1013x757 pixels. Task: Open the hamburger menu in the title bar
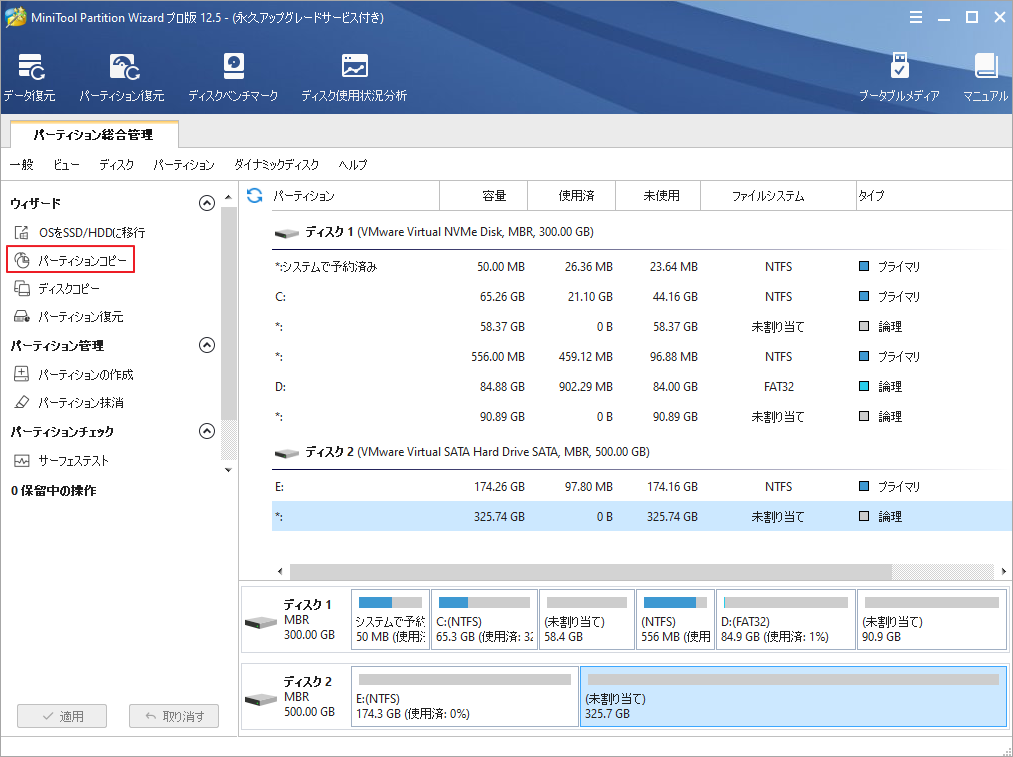[917, 16]
